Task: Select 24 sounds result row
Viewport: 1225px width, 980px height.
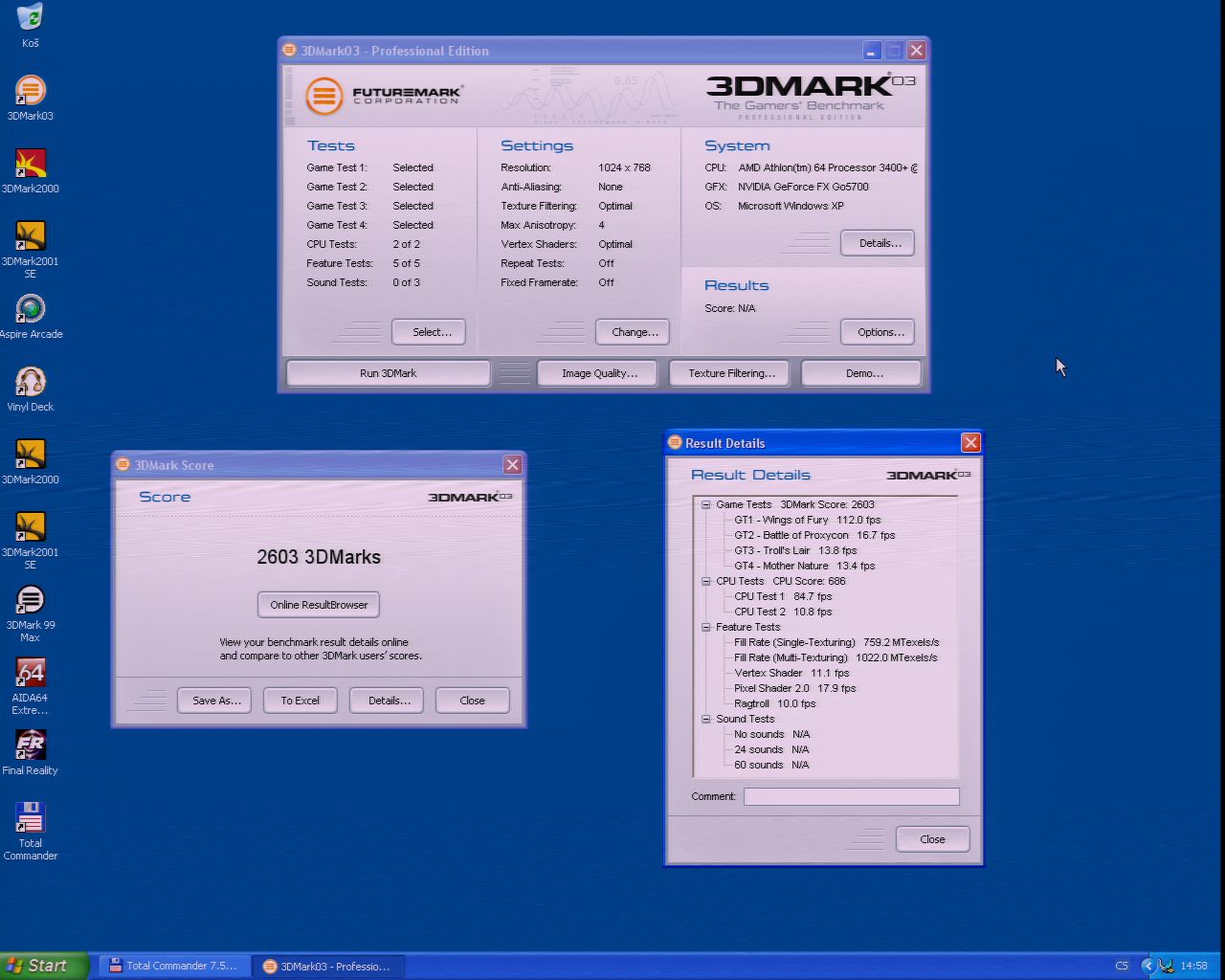Action: pos(771,749)
